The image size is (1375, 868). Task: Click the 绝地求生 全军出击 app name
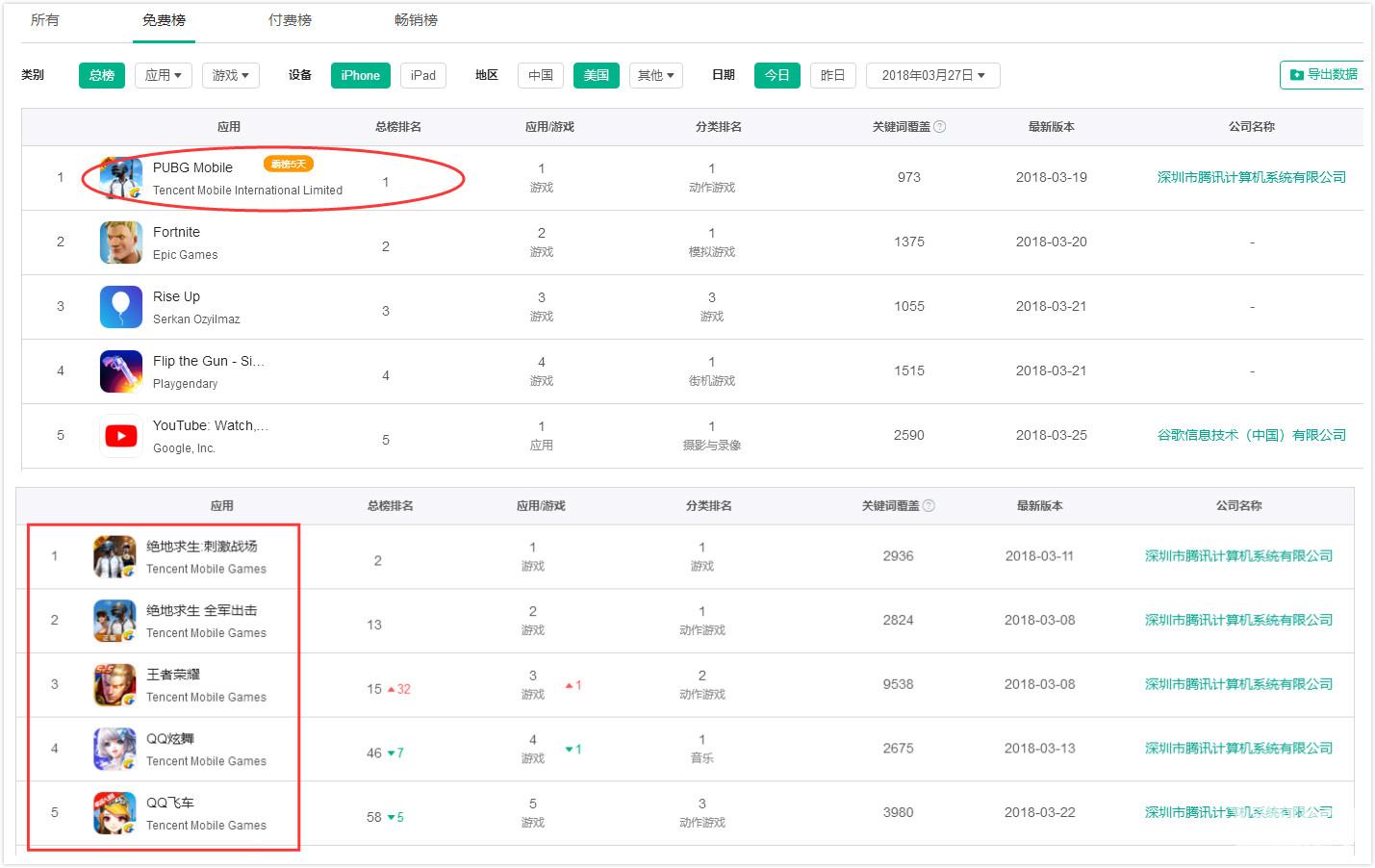[202, 610]
